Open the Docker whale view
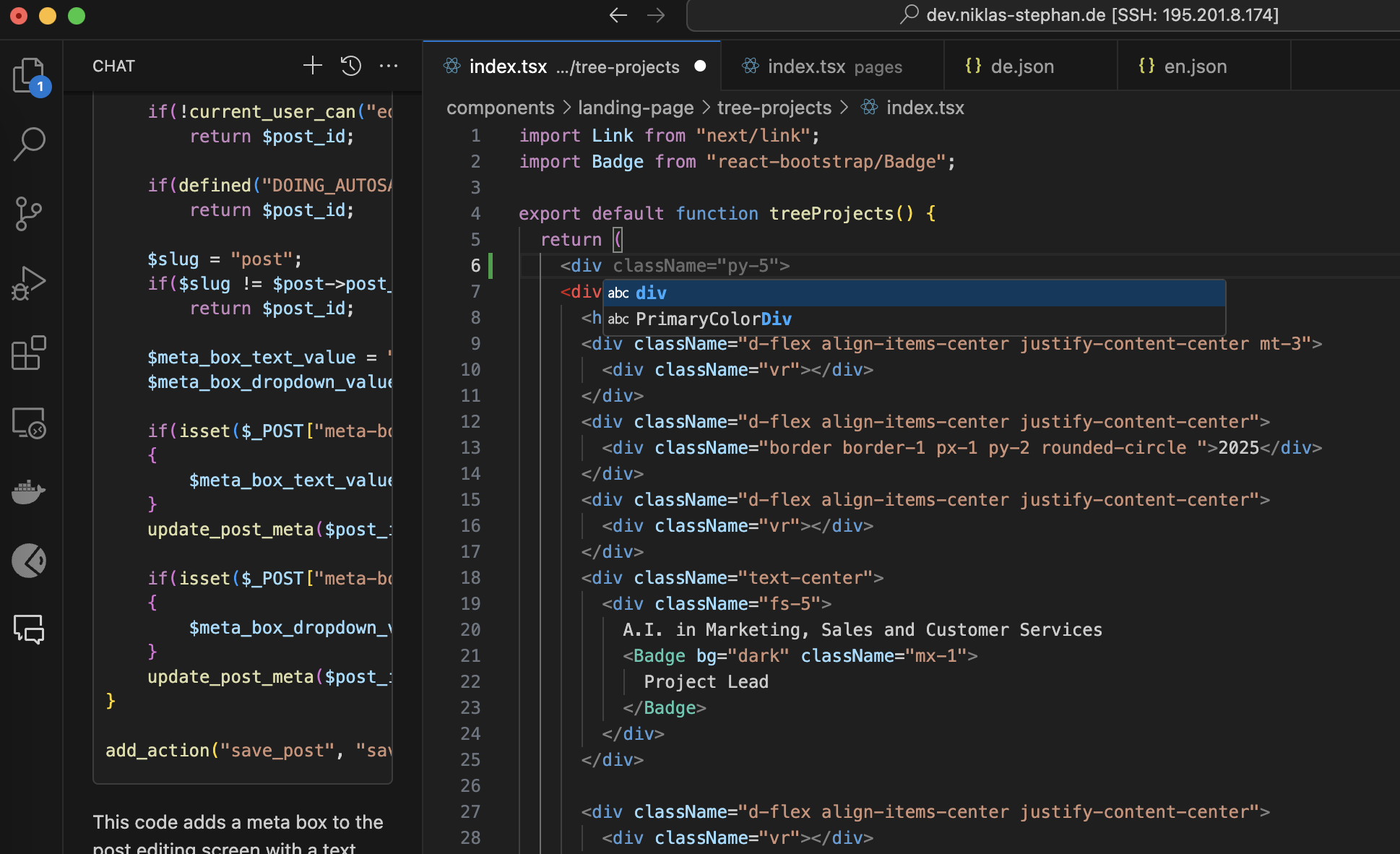 click(x=30, y=491)
